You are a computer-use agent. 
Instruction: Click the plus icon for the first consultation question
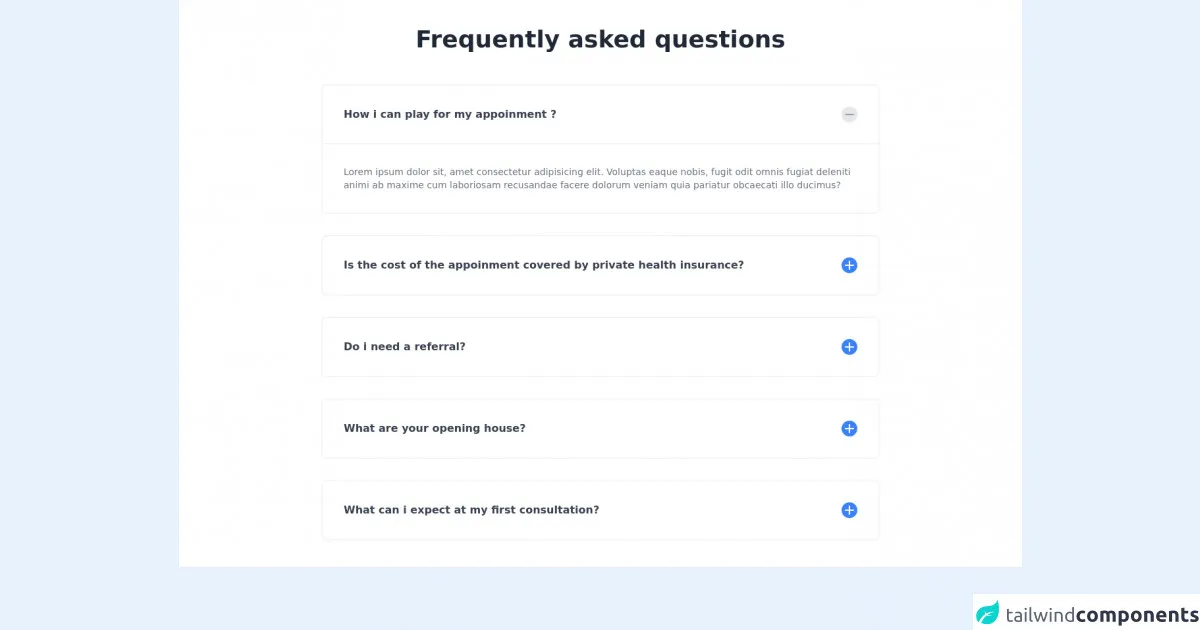click(x=849, y=510)
